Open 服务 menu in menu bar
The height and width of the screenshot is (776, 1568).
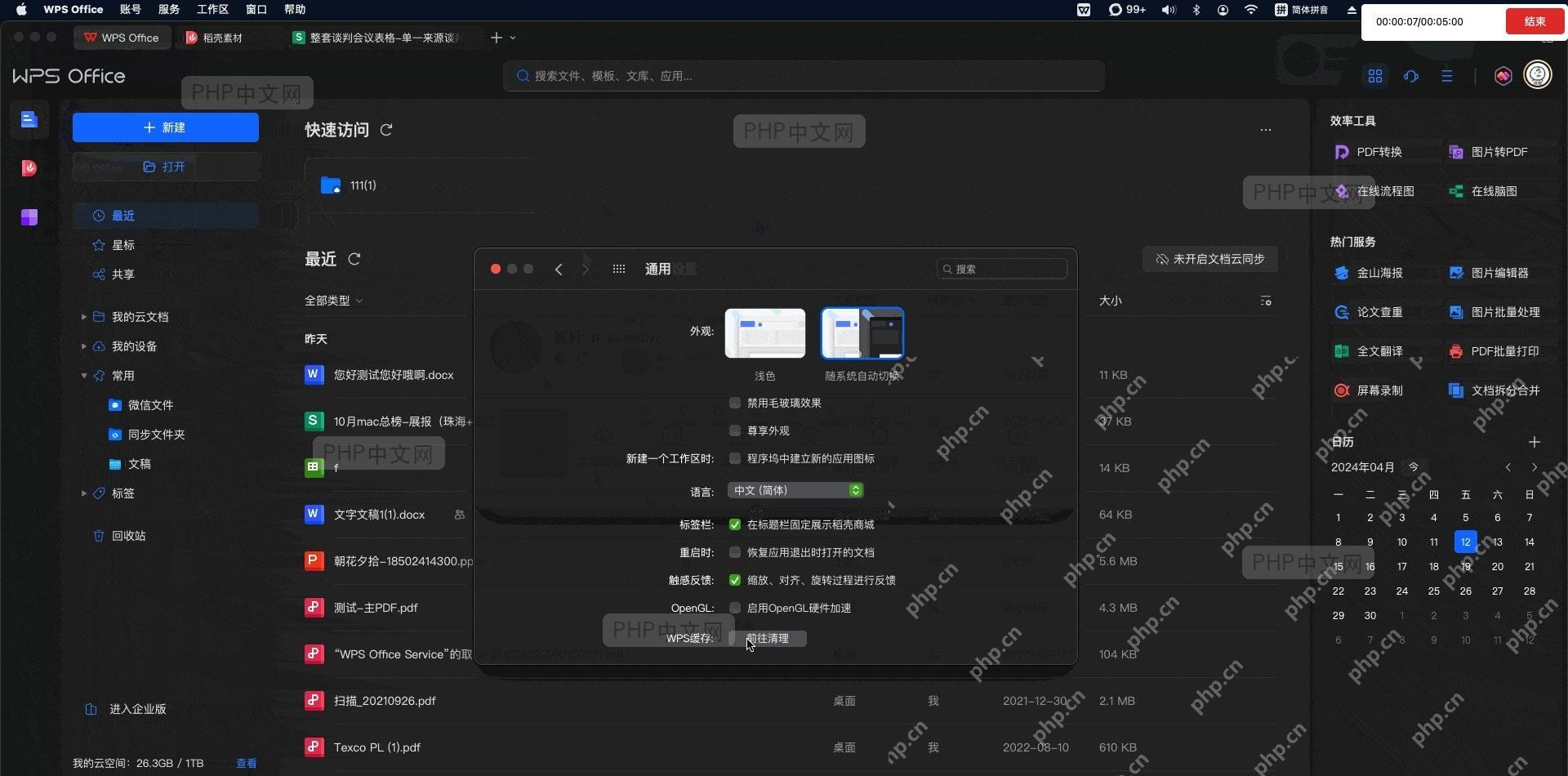tap(169, 9)
